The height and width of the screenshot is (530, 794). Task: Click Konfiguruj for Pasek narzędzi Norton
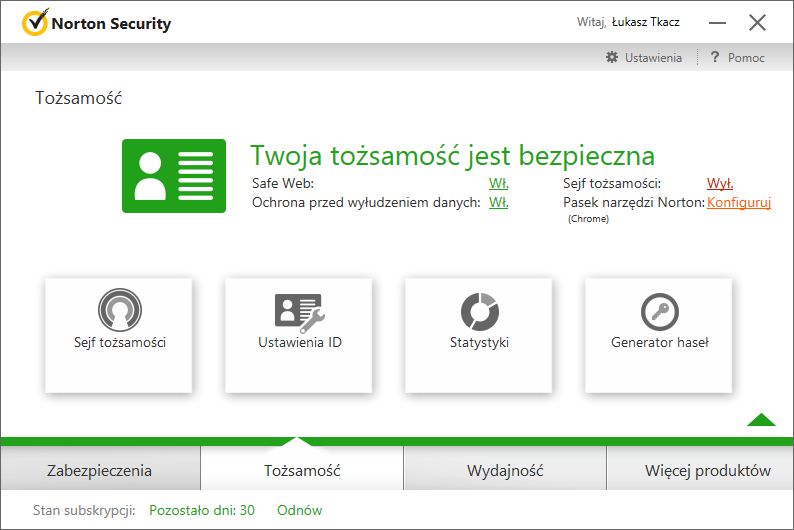point(739,202)
